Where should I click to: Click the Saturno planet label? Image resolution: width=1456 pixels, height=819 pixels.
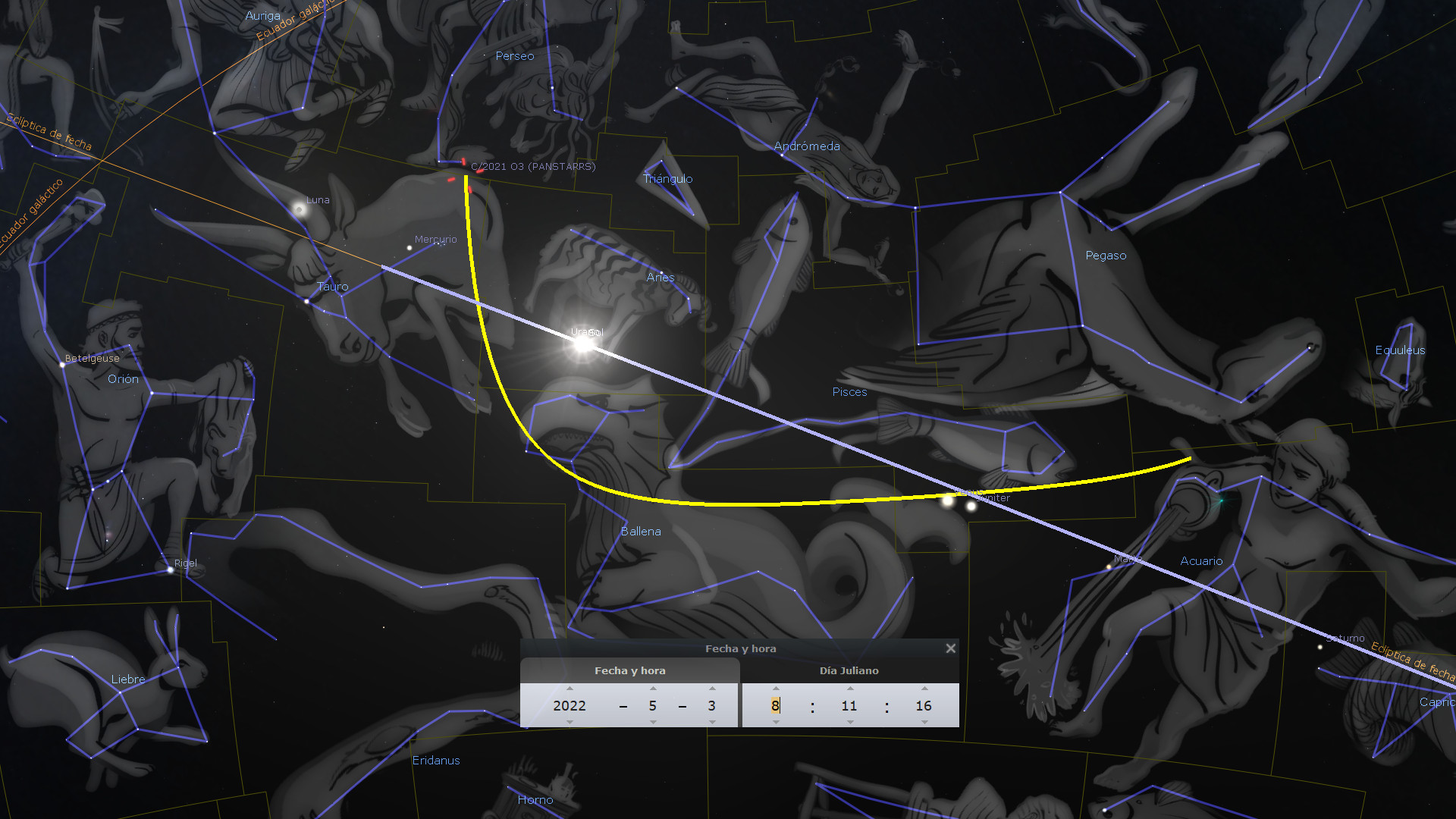(1345, 639)
